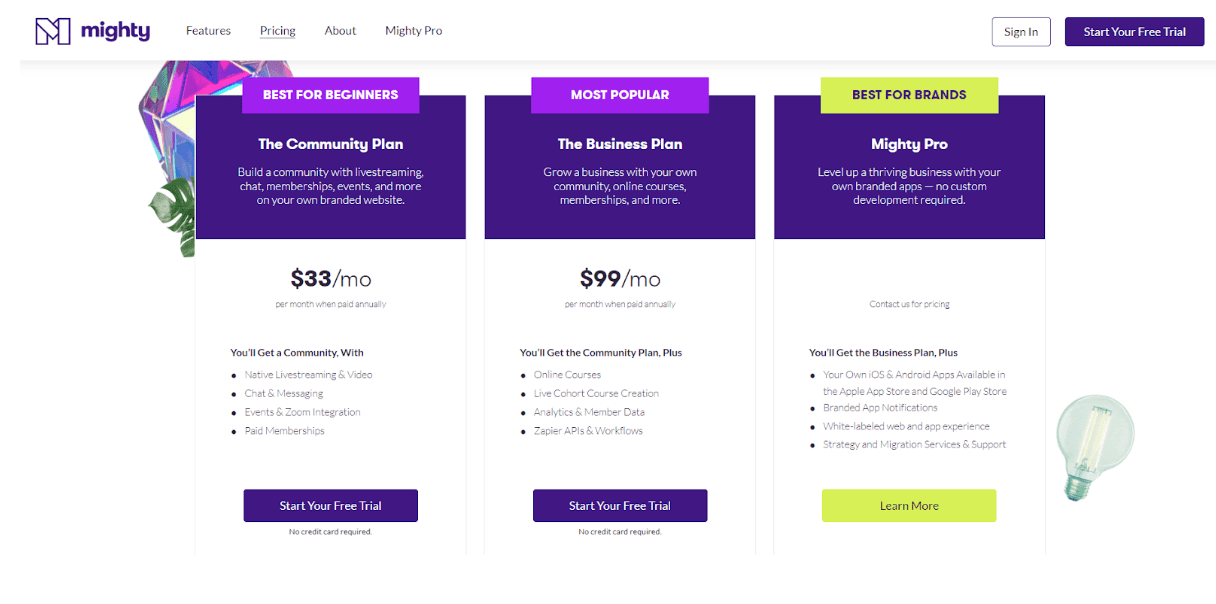Screen dimensions: 1216x604
Task: Start a free trial from the header button
Action: point(1134,31)
